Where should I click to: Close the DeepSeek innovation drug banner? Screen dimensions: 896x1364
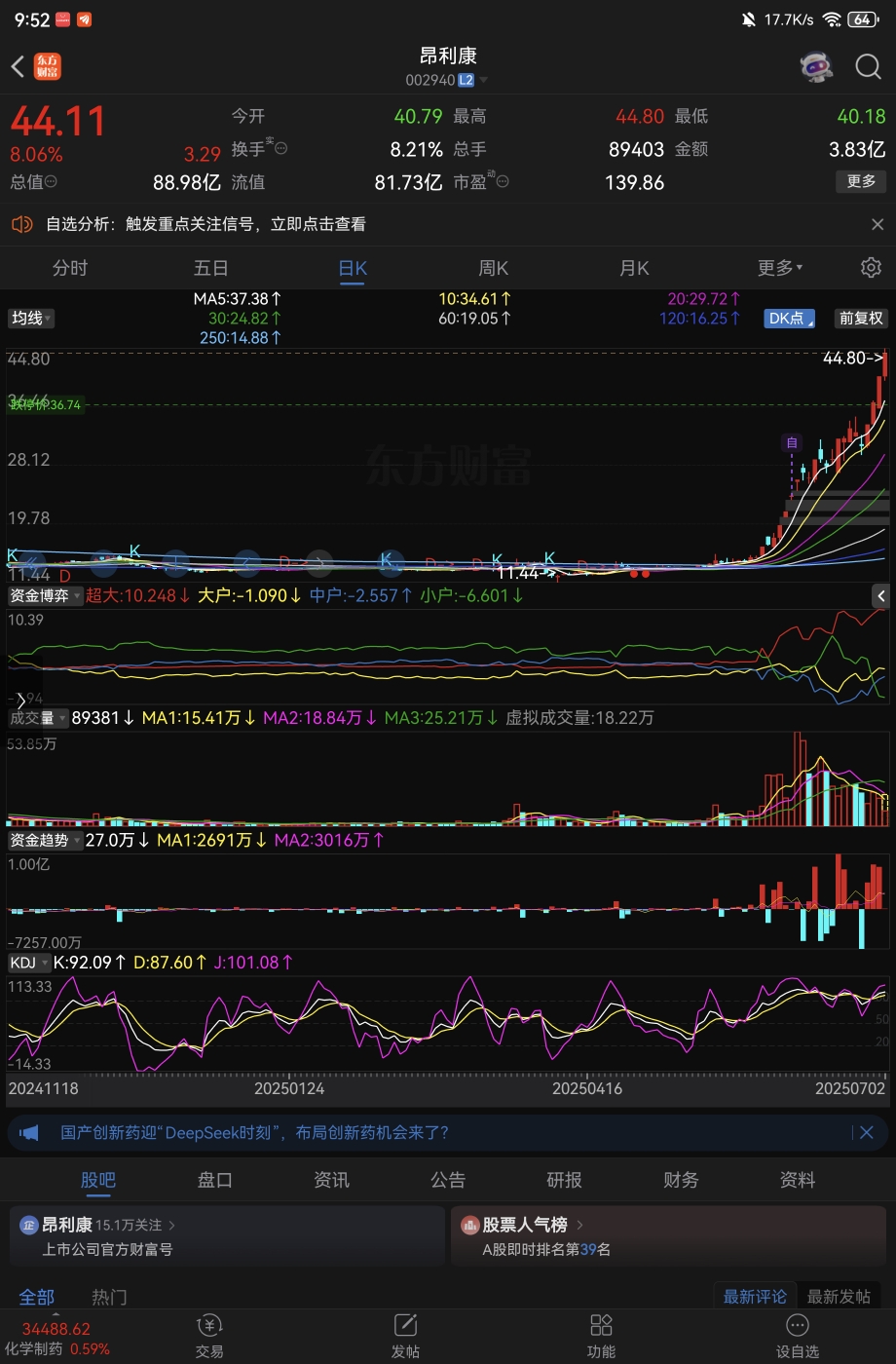pos(866,1132)
